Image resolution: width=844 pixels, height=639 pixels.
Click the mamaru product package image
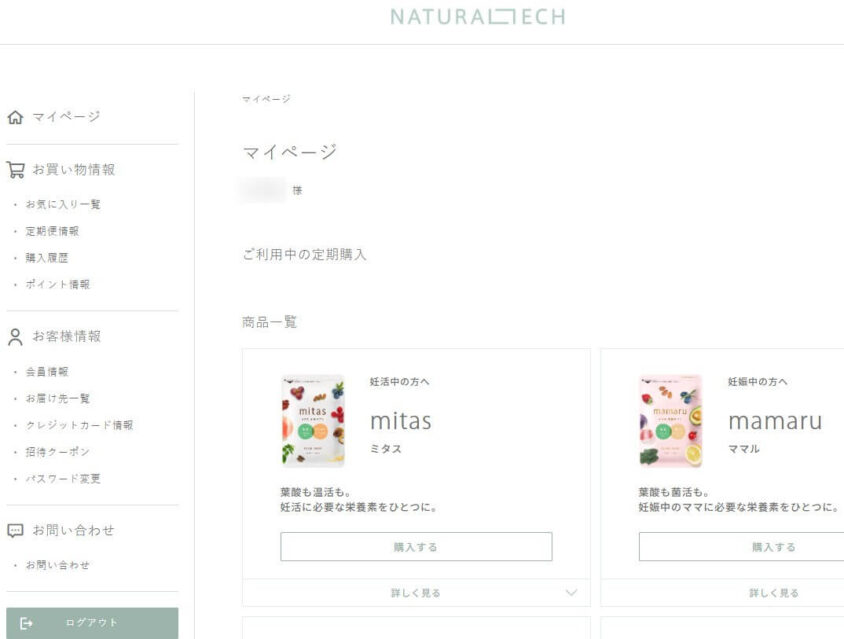[x=671, y=421]
